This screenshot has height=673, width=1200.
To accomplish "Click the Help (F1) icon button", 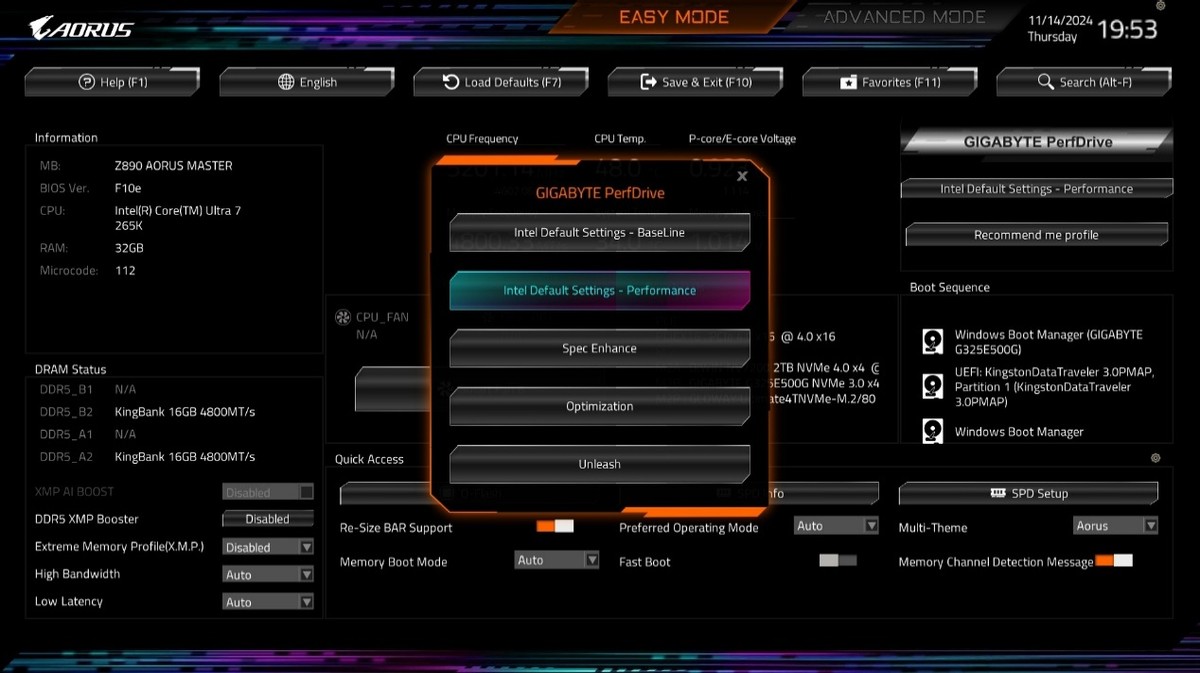I will tap(87, 82).
